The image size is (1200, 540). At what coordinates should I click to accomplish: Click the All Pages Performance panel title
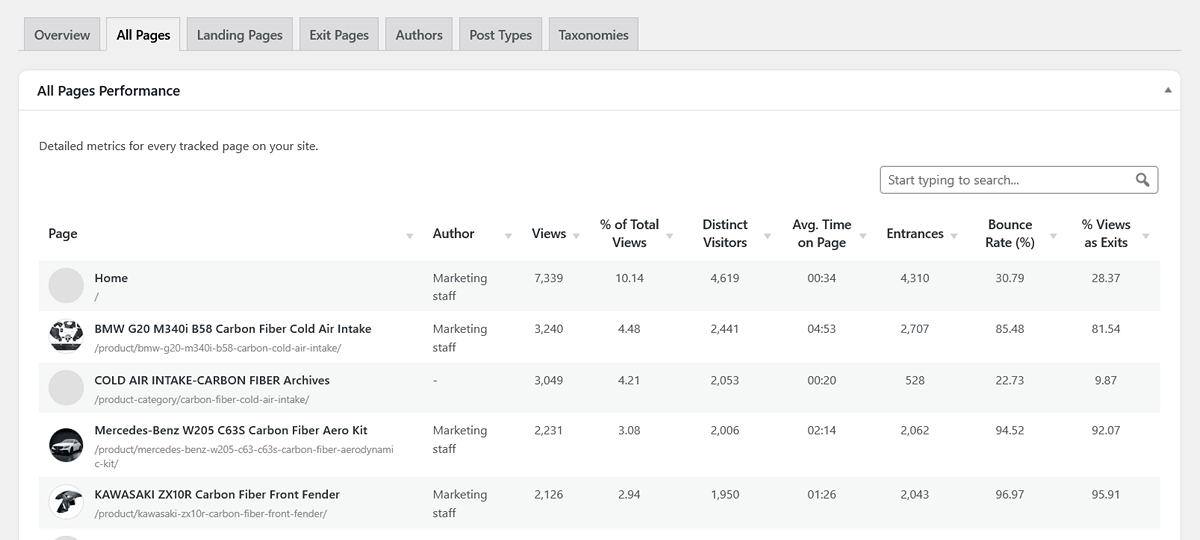[109, 90]
